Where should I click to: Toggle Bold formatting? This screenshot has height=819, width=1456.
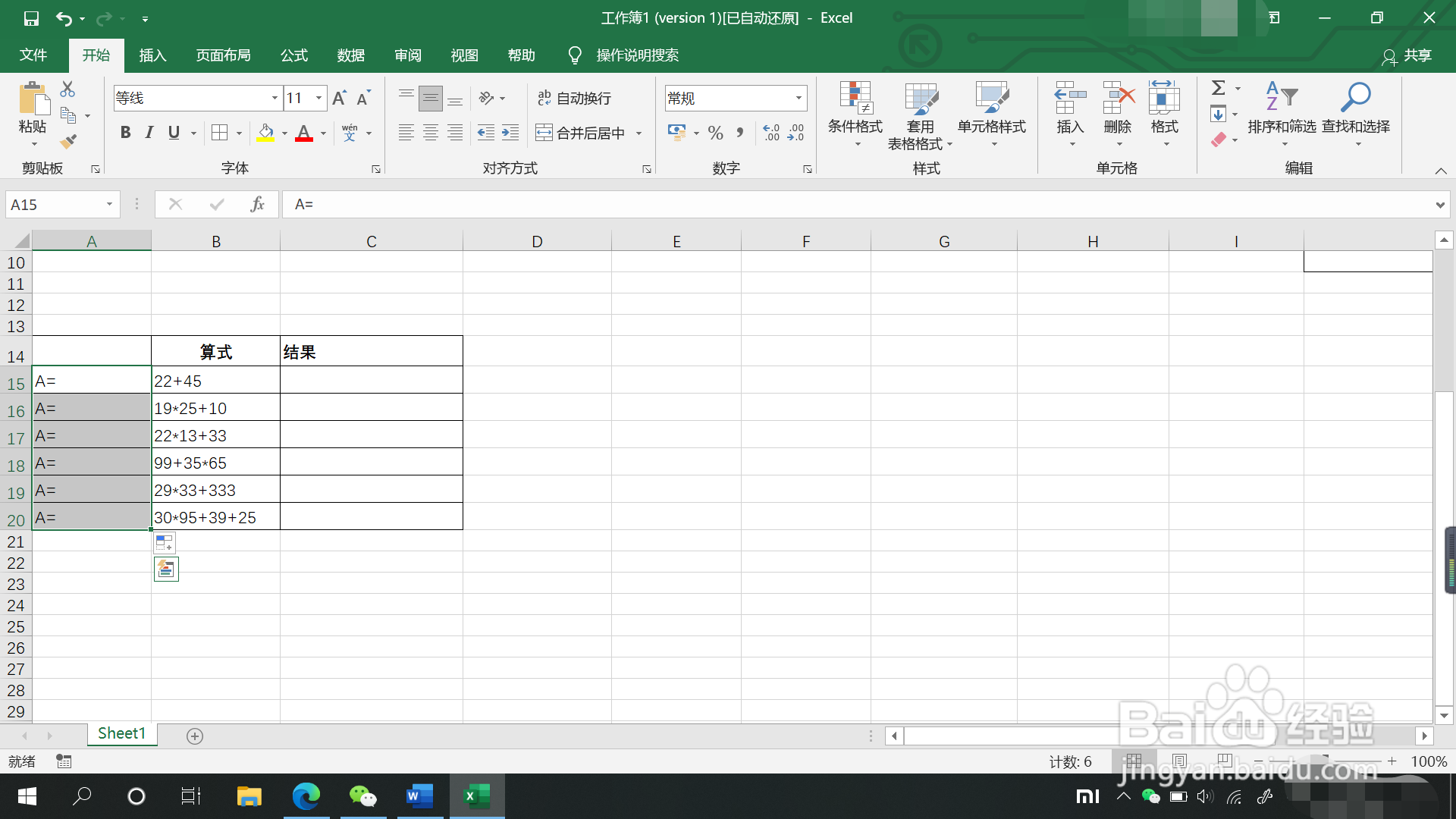tap(126, 133)
